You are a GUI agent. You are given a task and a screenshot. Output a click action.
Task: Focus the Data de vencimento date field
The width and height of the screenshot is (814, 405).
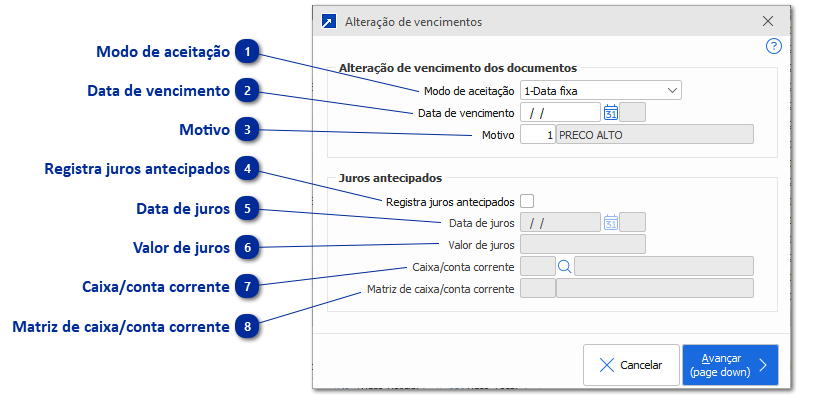point(560,112)
